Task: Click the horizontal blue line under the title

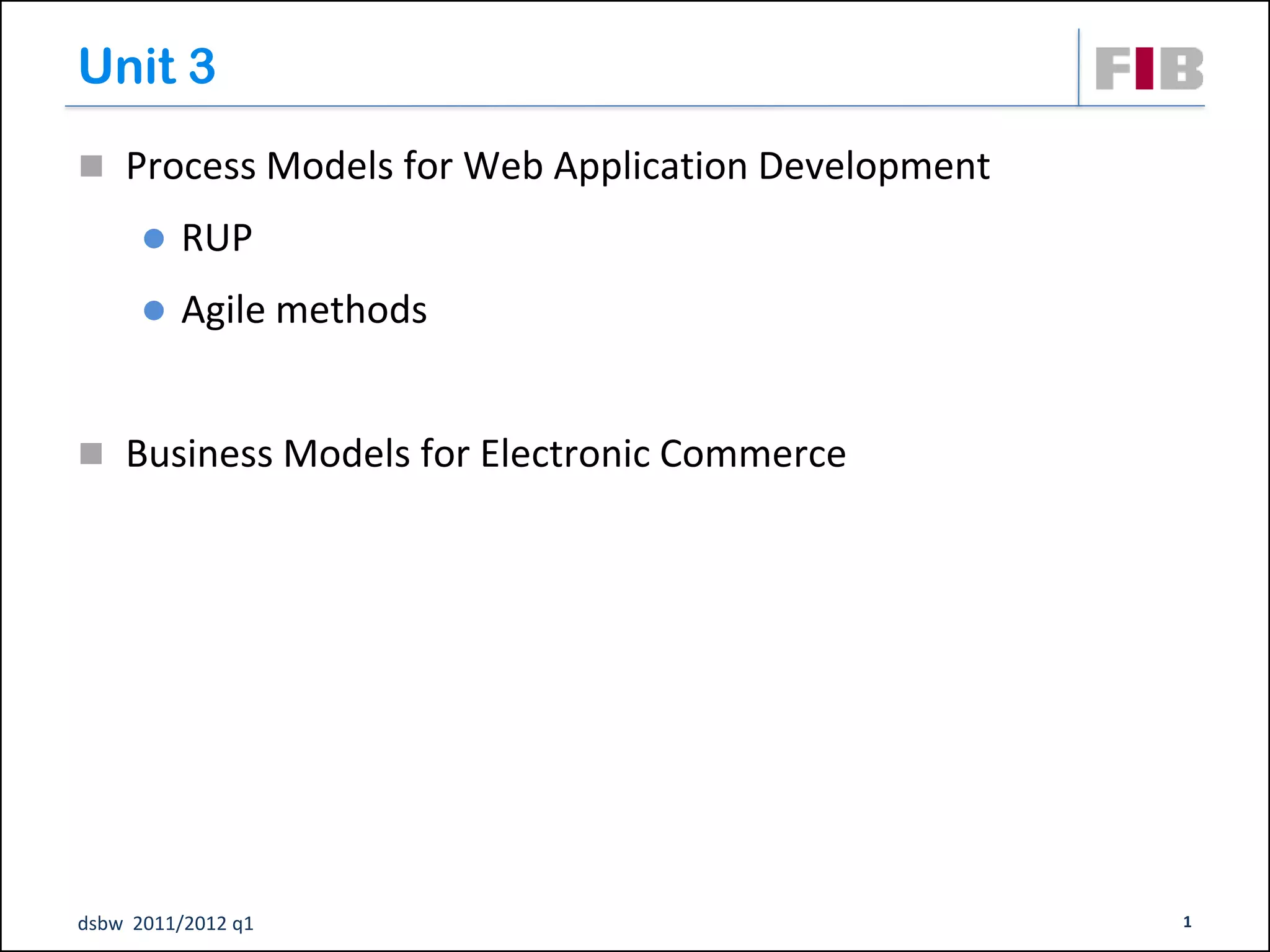Action: point(558,107)
